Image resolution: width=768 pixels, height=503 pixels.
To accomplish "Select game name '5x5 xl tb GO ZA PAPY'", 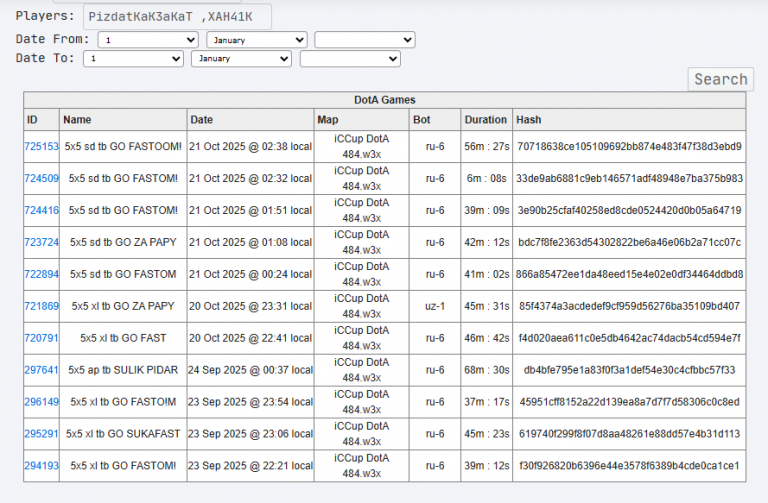I will pyautogui.click(x=123, y=306).
